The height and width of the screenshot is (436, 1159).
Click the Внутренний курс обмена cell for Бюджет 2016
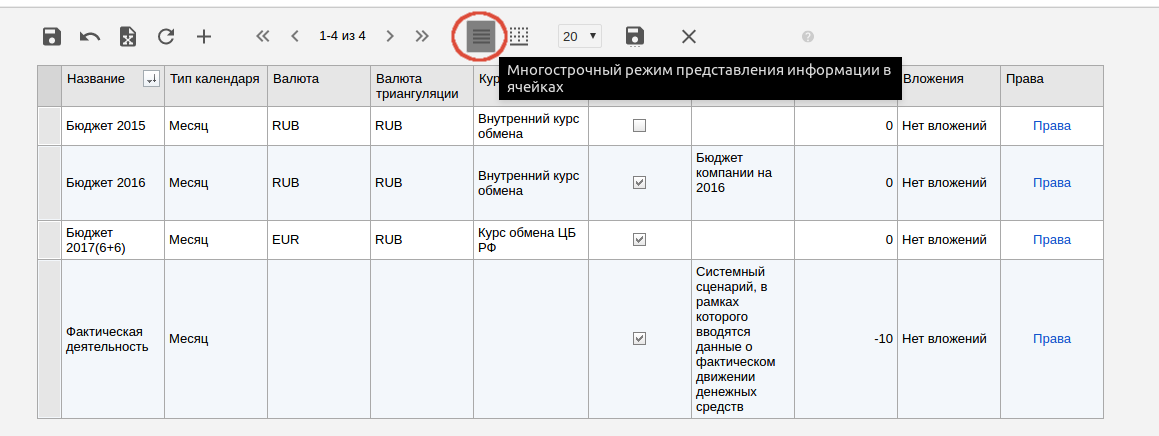531,183
